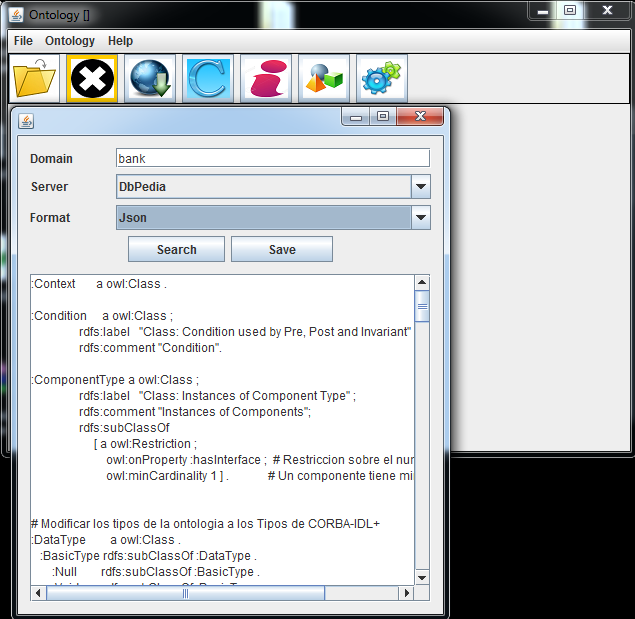This screenshot has width=635, height=619.
Task: Click the black X cancel toolbar icon
Action: click(92, 79)
